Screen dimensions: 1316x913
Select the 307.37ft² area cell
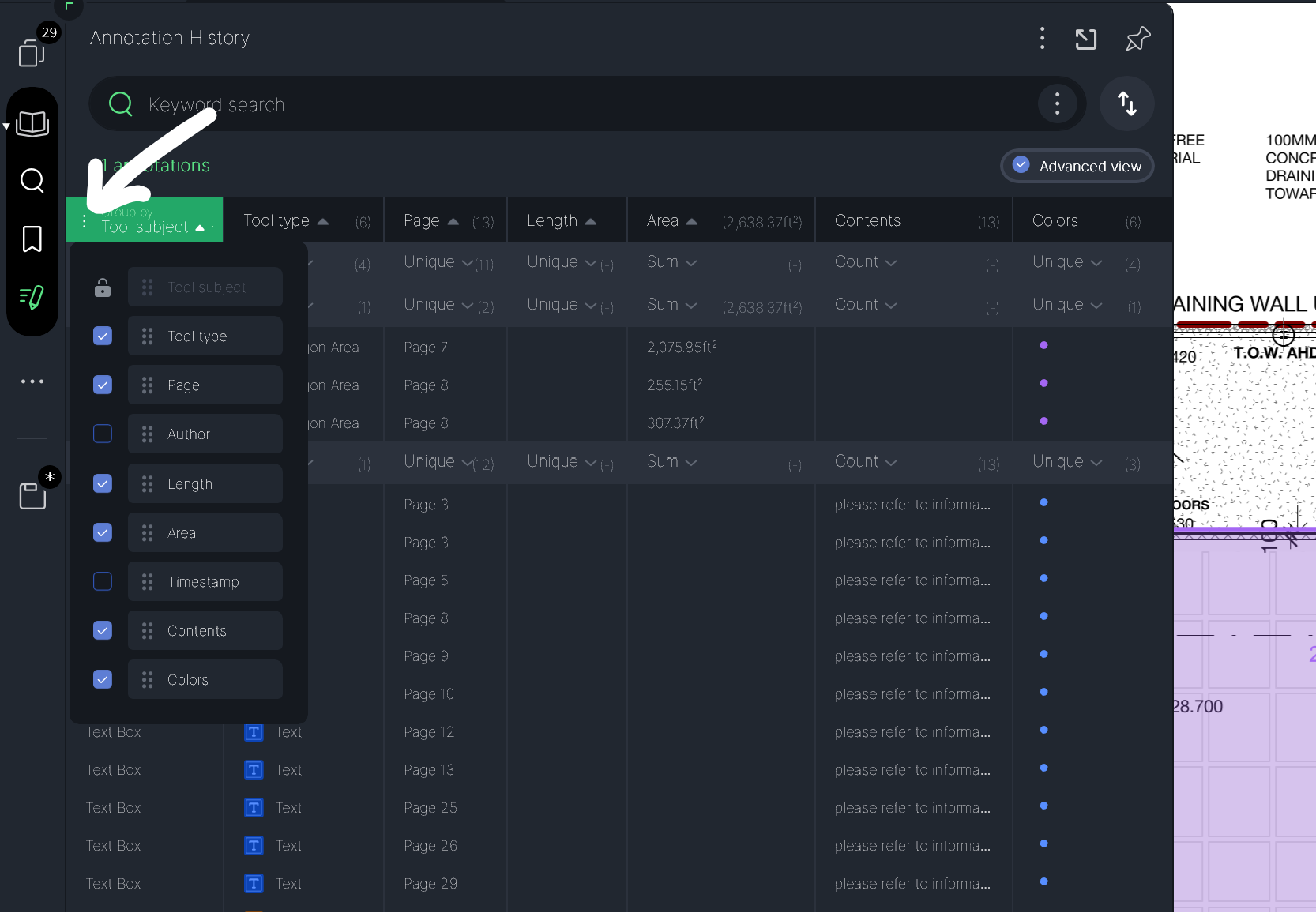[x=675, y=423]
